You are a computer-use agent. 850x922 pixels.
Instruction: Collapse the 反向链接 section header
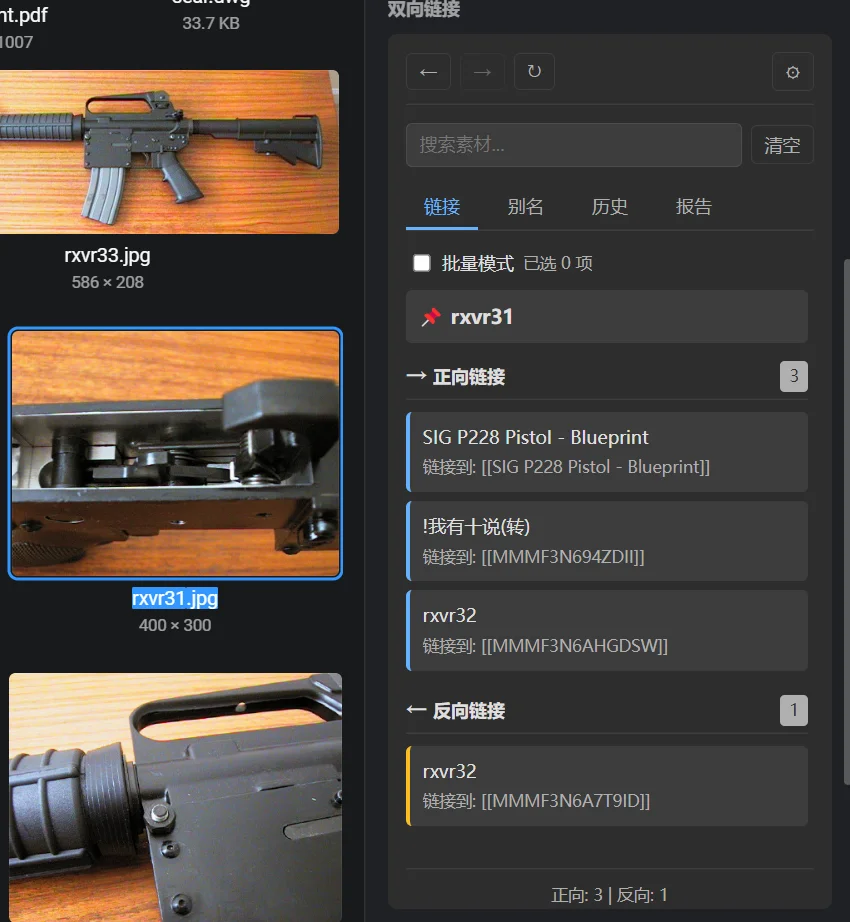click(x=468, y=711)
